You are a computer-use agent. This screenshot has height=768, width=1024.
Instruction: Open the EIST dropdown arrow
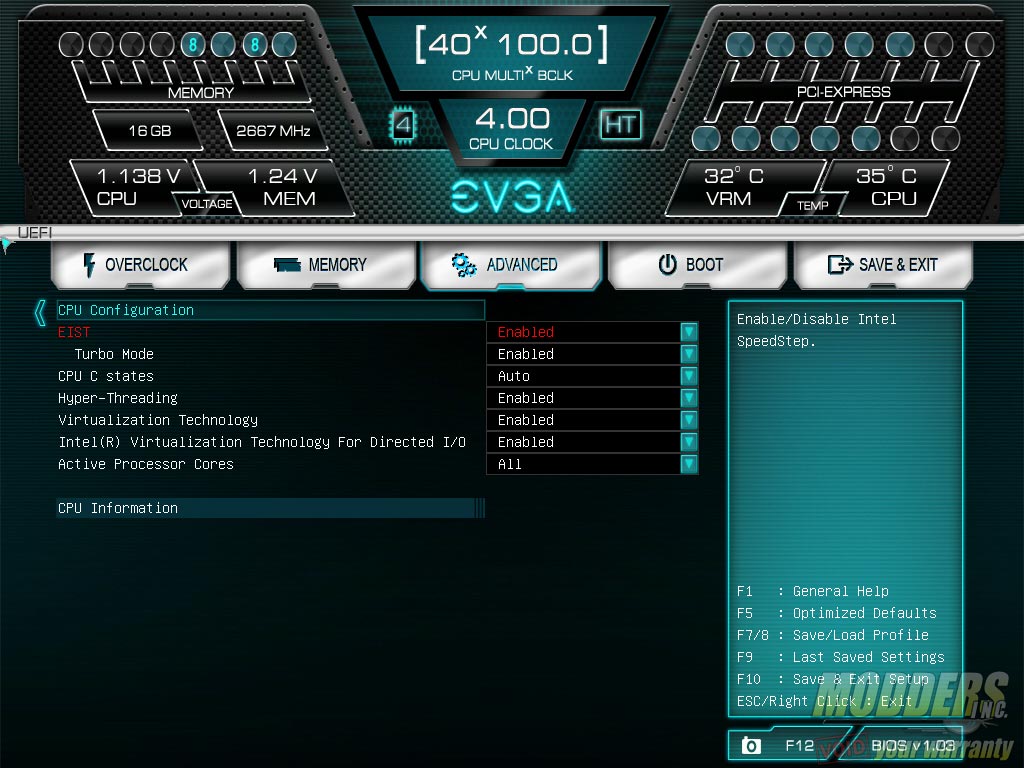click(x=688, y=332)
